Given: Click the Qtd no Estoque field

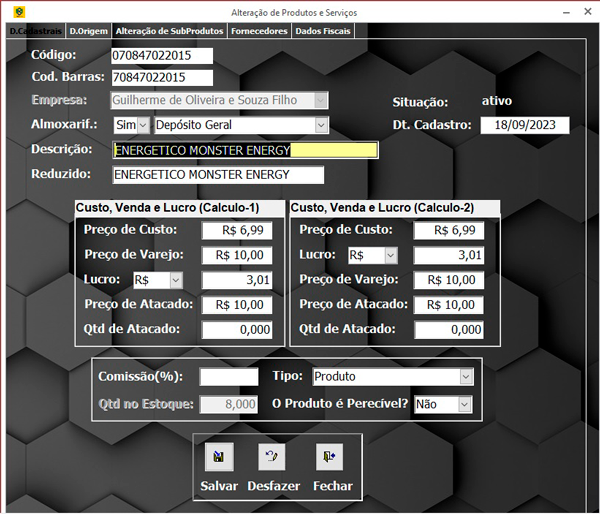Looking at the screenshot, I should click(x=229, y=405).
